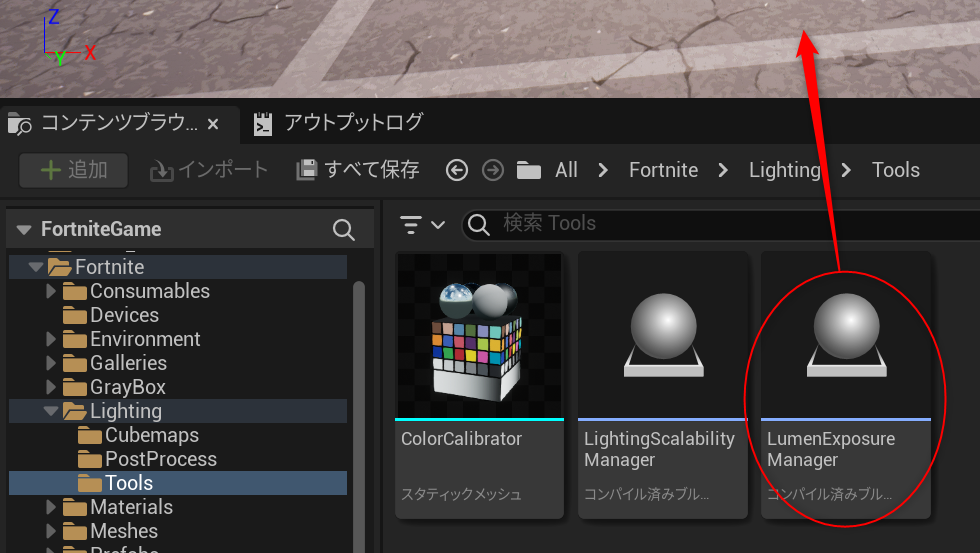Go back with the left arrow icon
980x553 pixels.
(x=457, y=170)
